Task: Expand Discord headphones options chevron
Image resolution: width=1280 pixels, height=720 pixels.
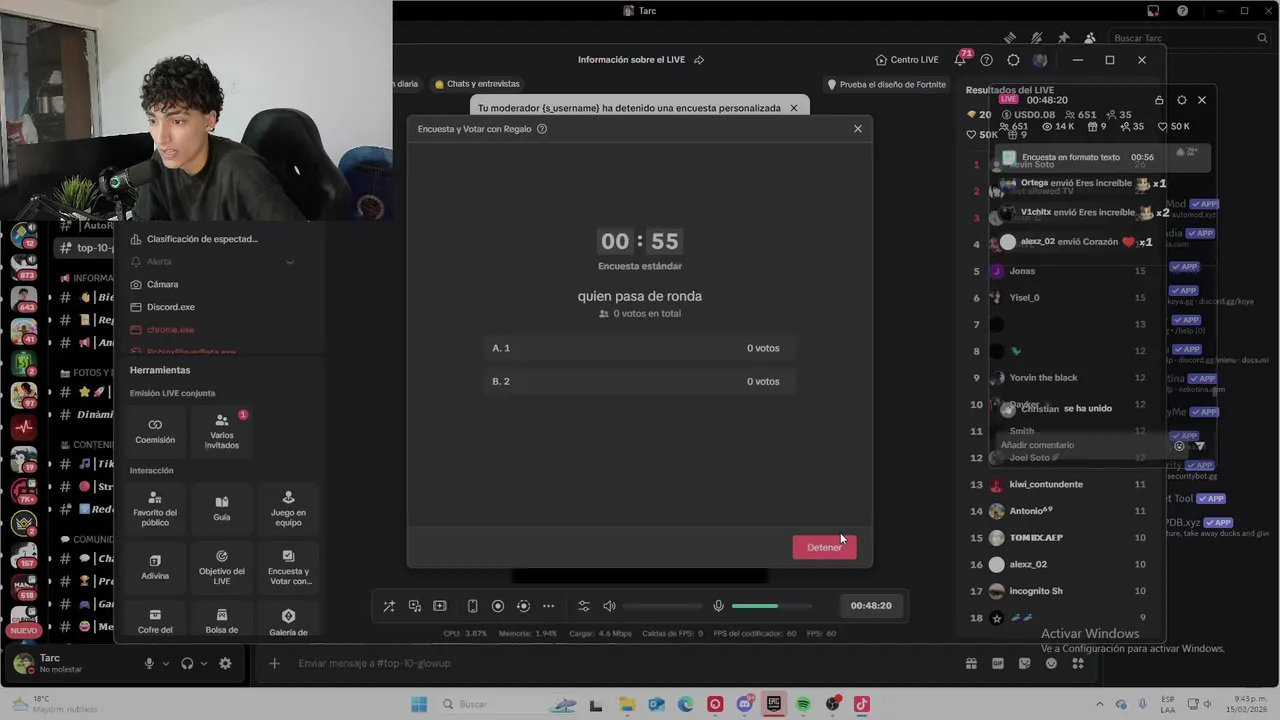Action: [x=204, y=663]
